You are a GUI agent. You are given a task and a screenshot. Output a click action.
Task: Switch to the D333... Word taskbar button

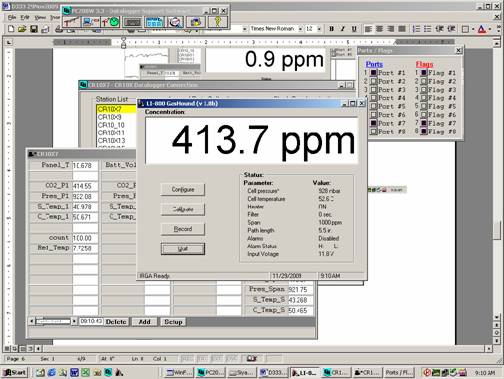(273, 372)
